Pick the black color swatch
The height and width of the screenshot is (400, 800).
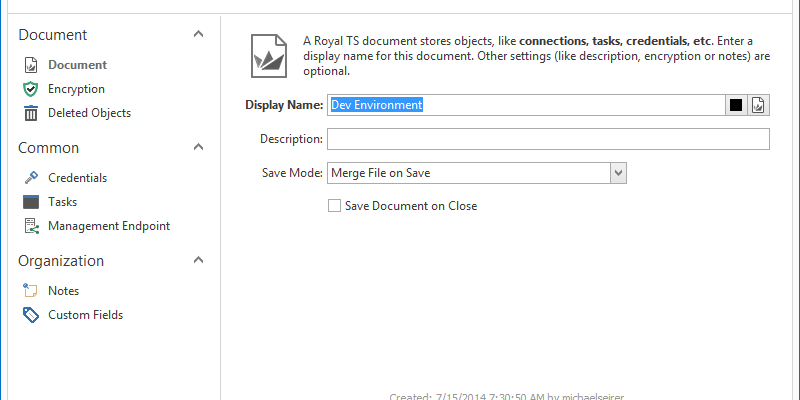[x=736, y=105]
